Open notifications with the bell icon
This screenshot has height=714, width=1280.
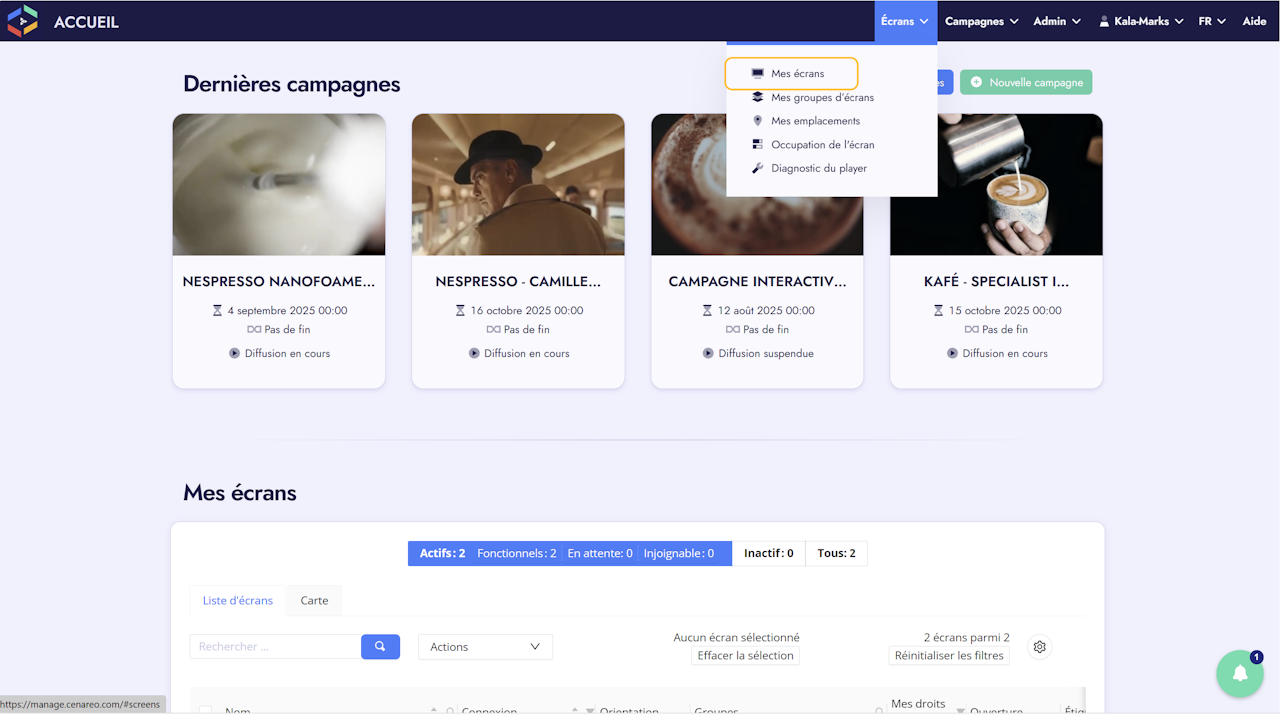[x=1240, y=674]
